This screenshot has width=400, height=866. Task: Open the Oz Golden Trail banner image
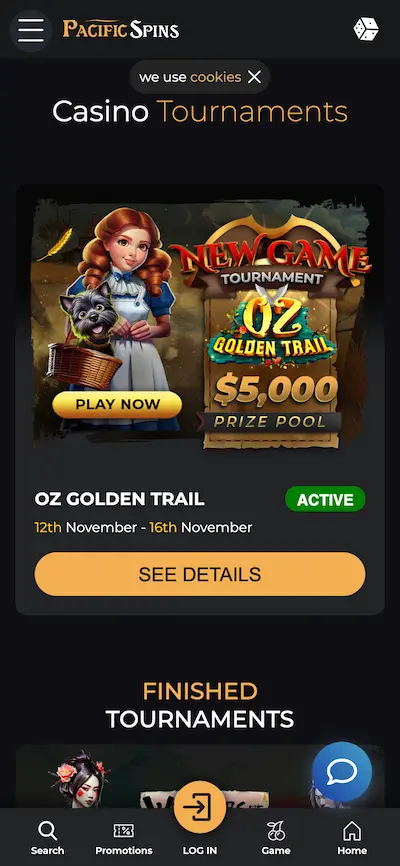(x=200, y=325)
